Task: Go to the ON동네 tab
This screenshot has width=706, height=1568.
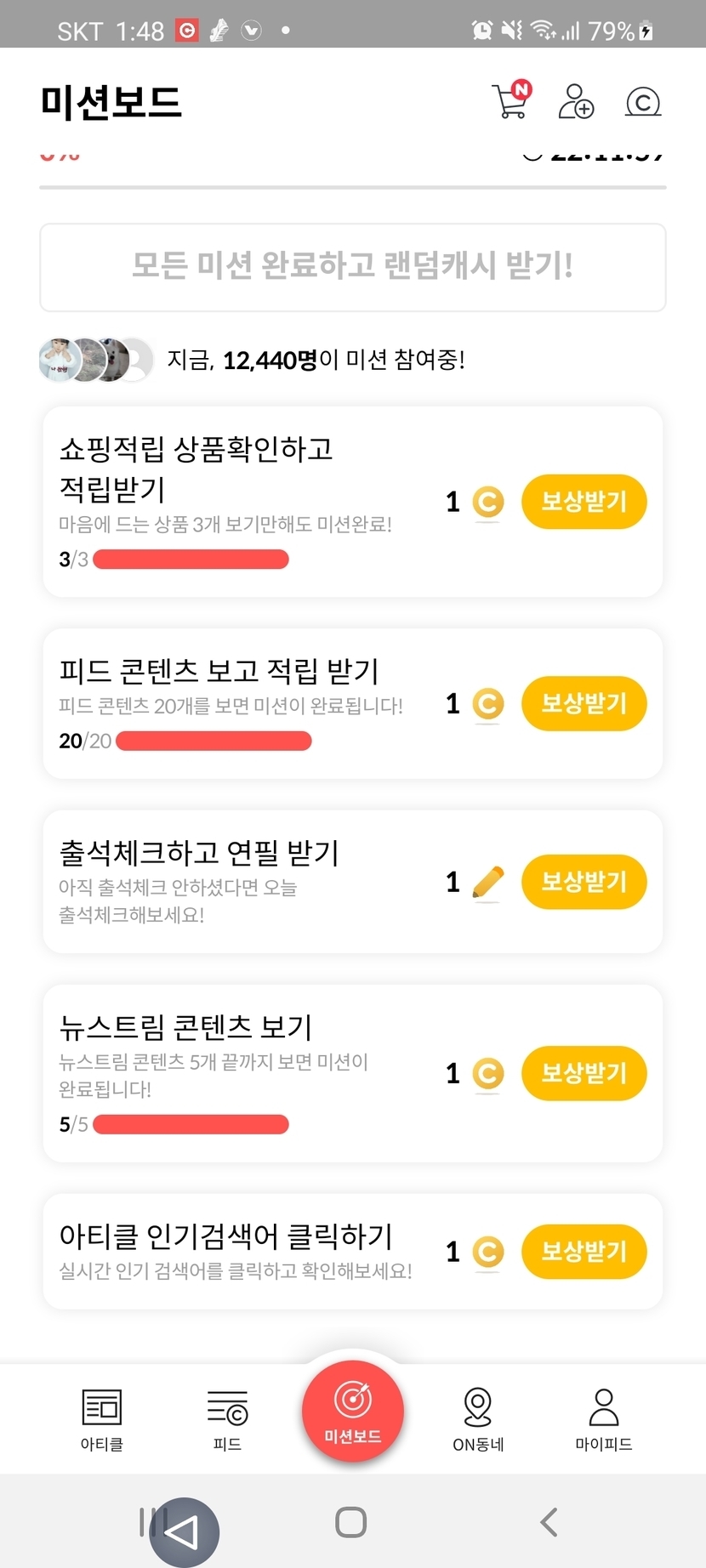Action: click(478, 1419)
